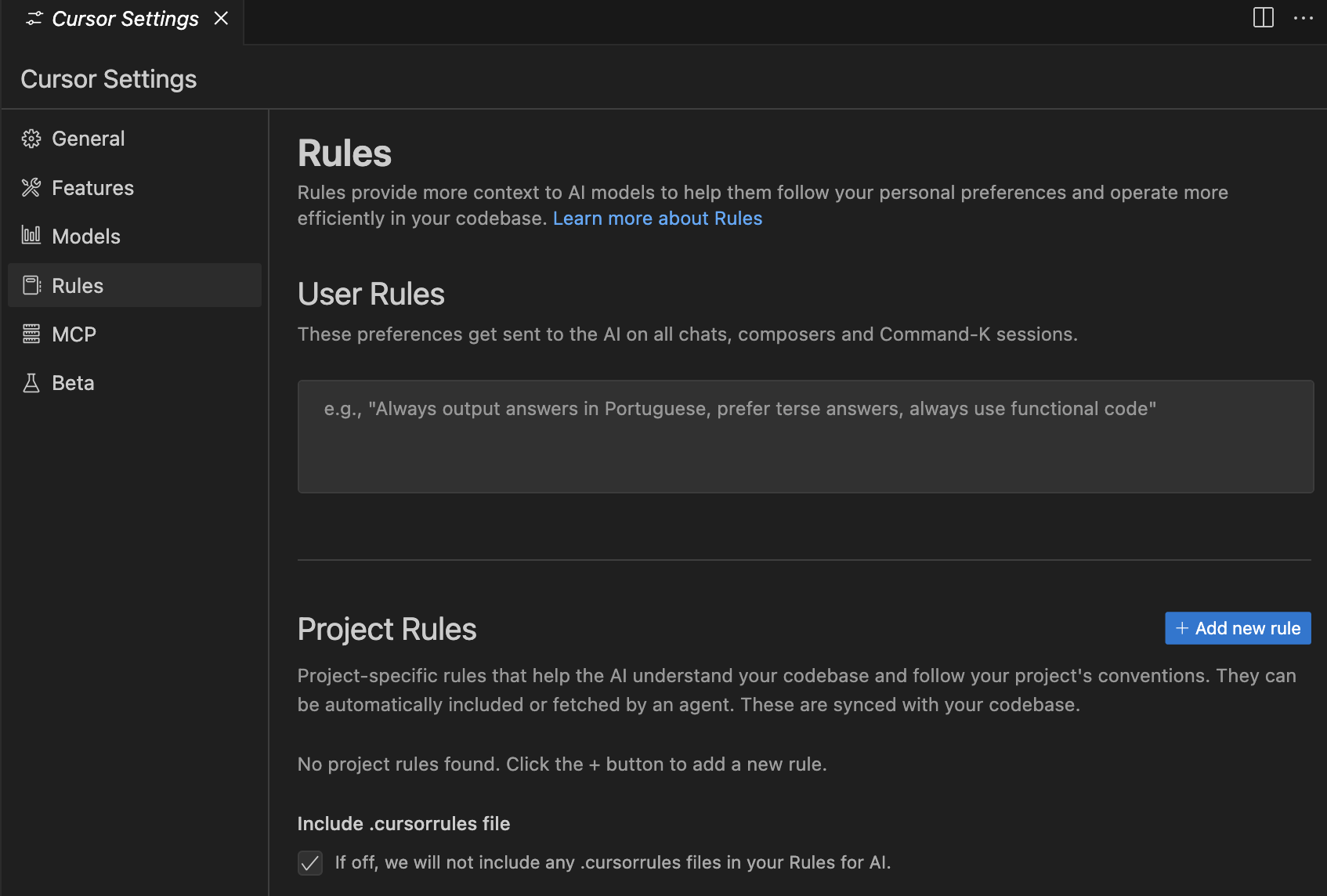1327x896 pixels.
Task: Click the Project Rules heading
Action: point(387,630)
